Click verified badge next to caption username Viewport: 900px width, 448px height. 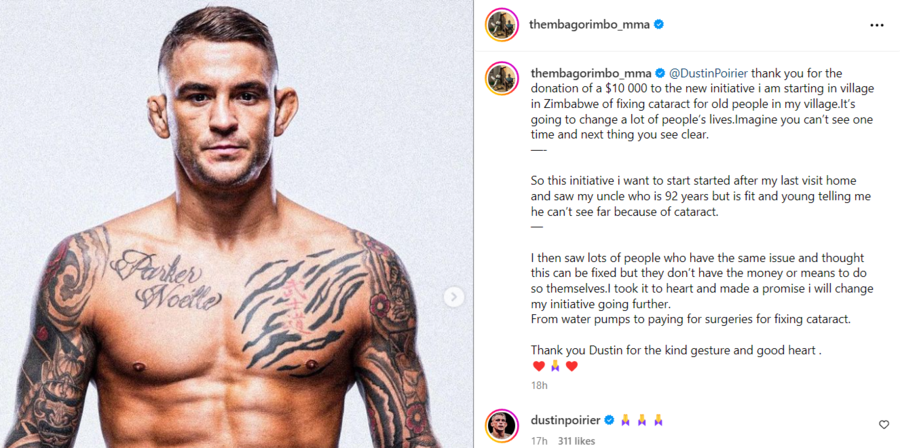(660, 73)
